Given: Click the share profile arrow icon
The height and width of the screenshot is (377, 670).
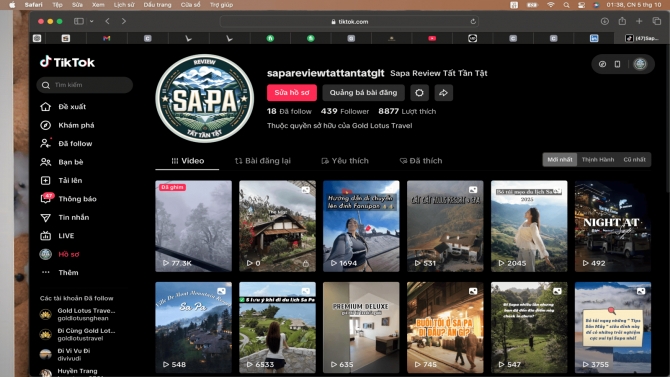Looking at the screenshot, I should (444, 93).
